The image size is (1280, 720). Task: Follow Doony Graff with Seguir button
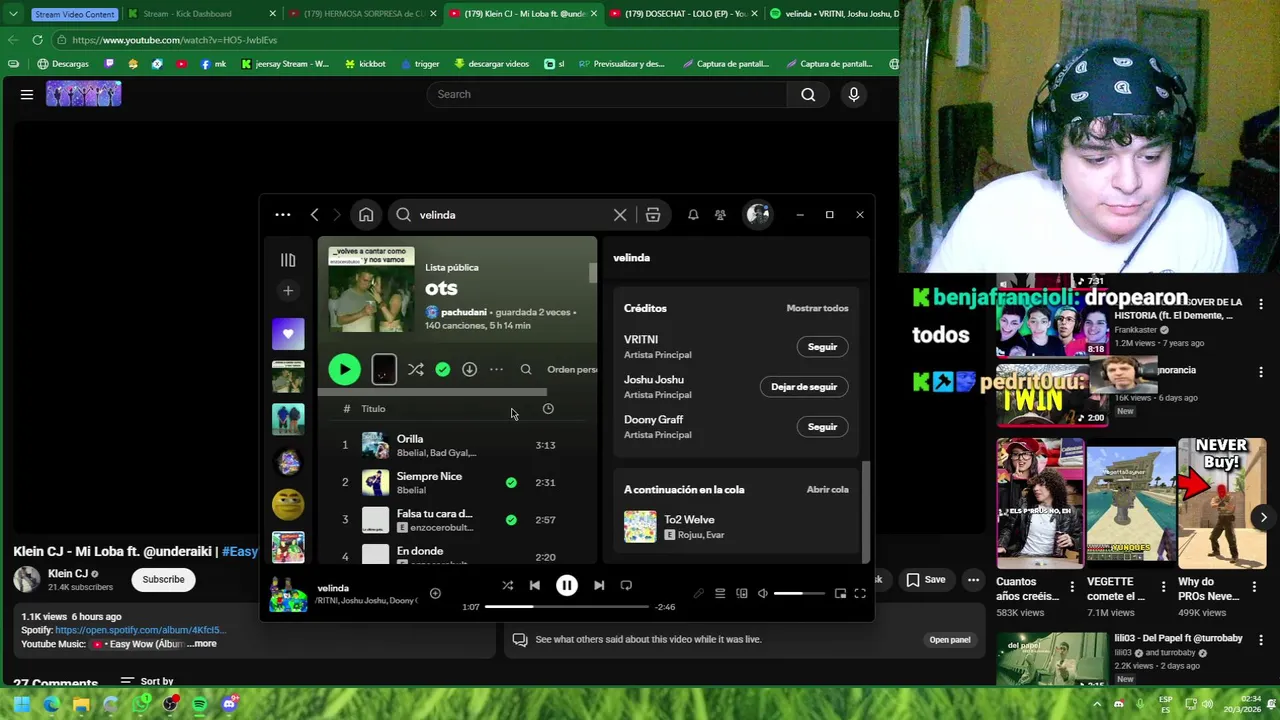[822, 427]
